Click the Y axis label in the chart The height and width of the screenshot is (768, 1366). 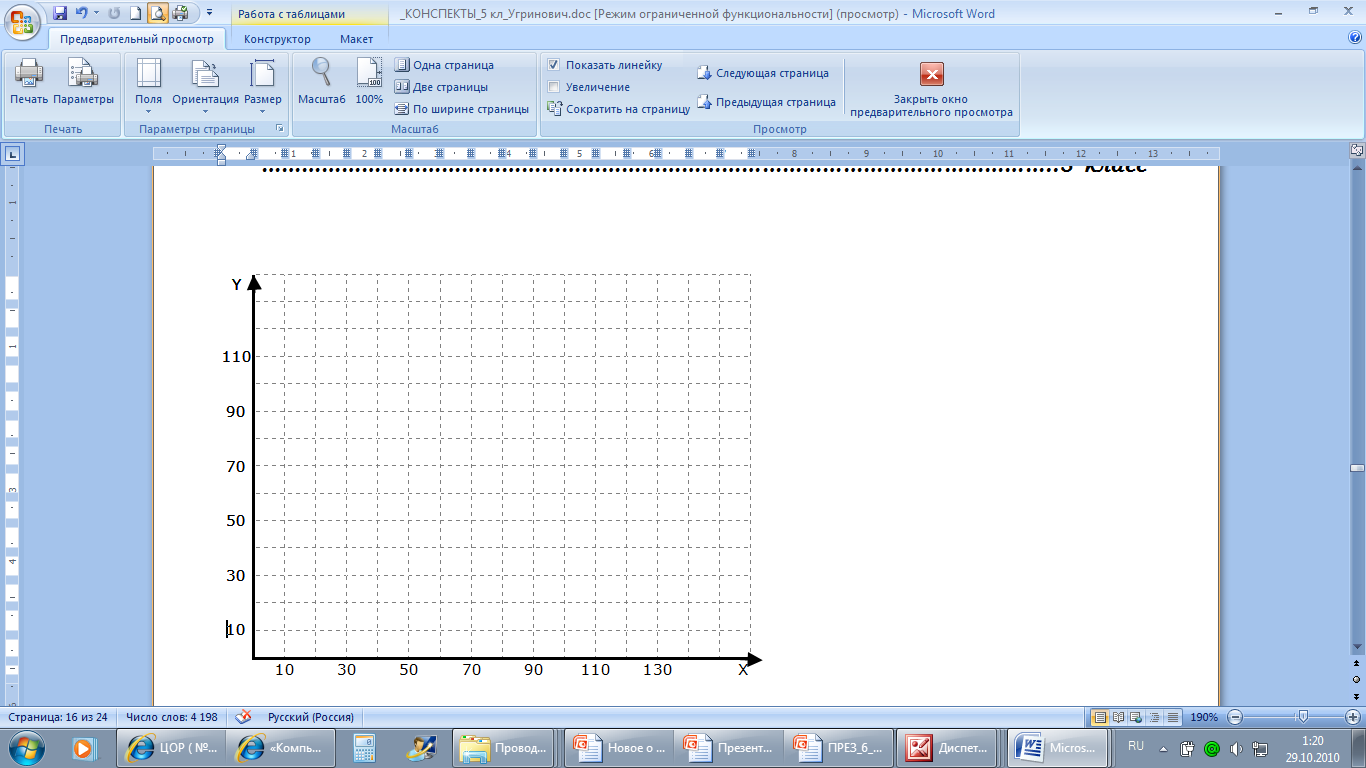(236, 285)
